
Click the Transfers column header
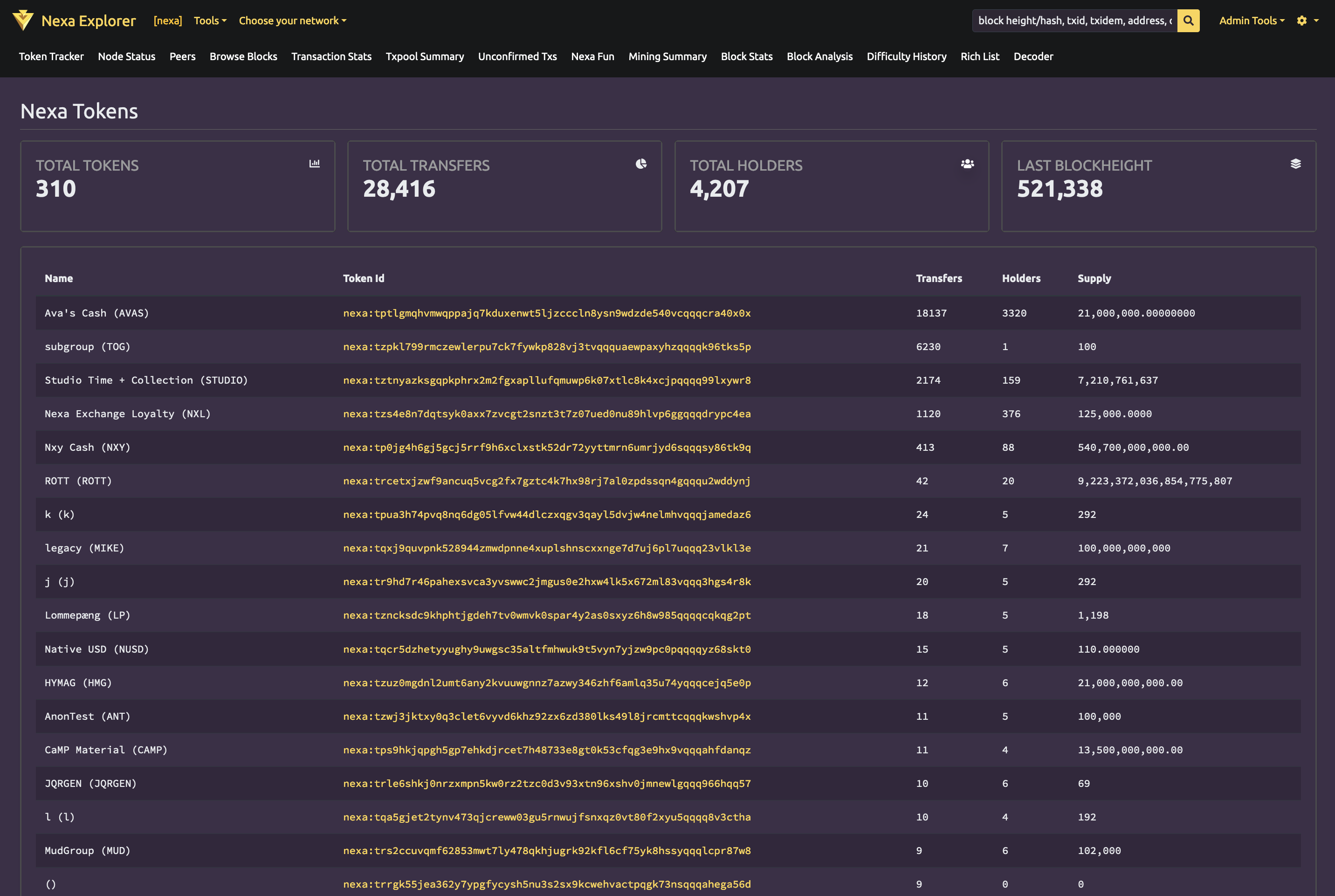point(939,278)
